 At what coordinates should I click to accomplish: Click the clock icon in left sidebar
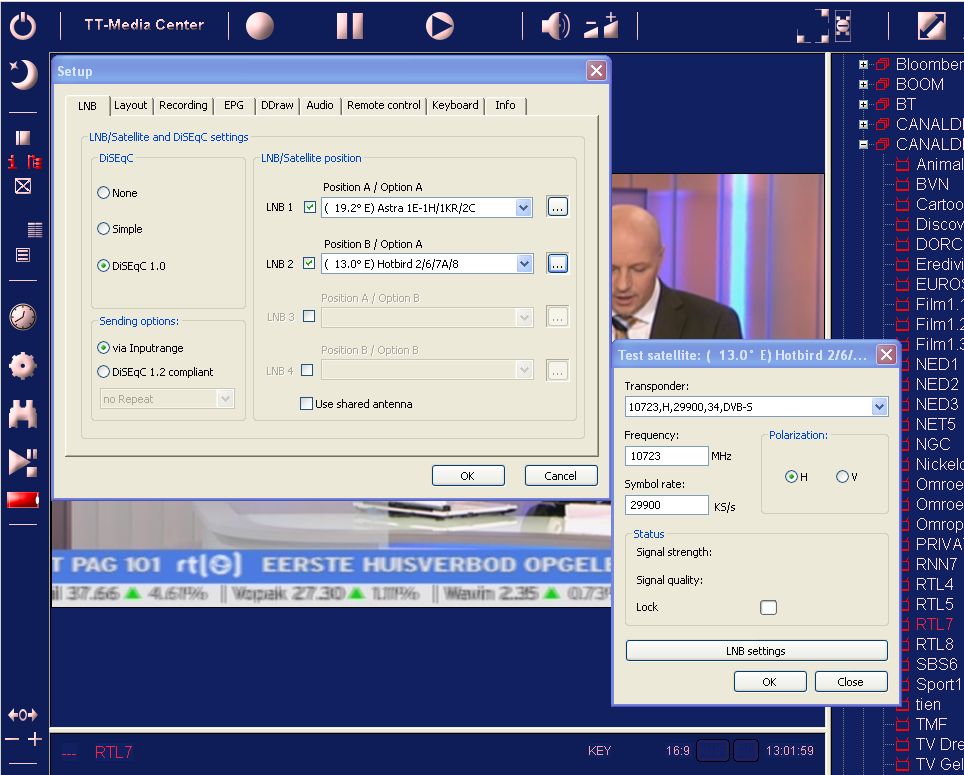pos(23,317)
